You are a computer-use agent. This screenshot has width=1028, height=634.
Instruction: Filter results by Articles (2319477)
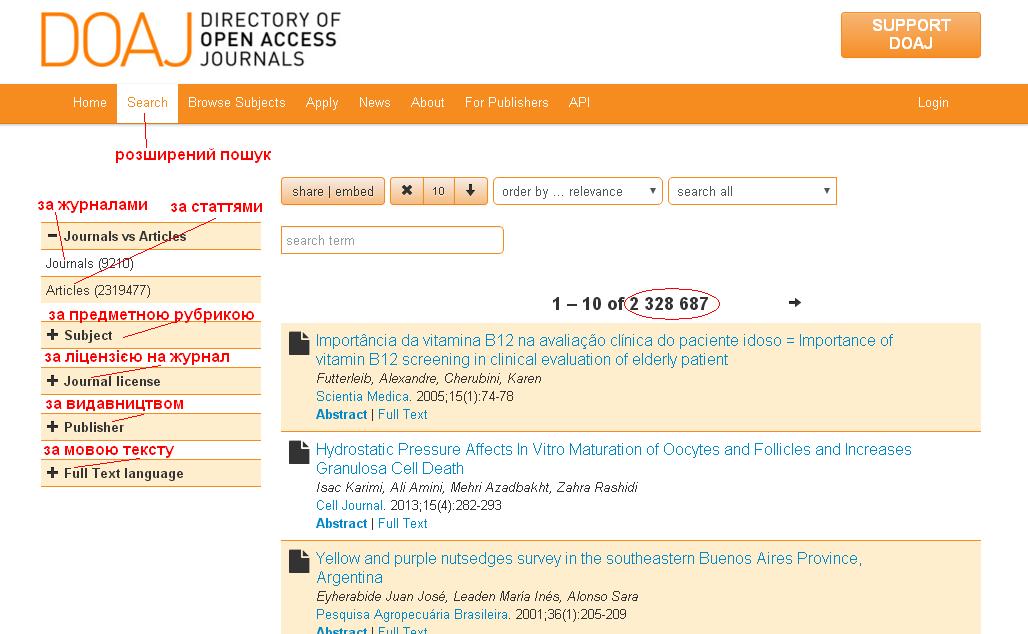(98, 290)
